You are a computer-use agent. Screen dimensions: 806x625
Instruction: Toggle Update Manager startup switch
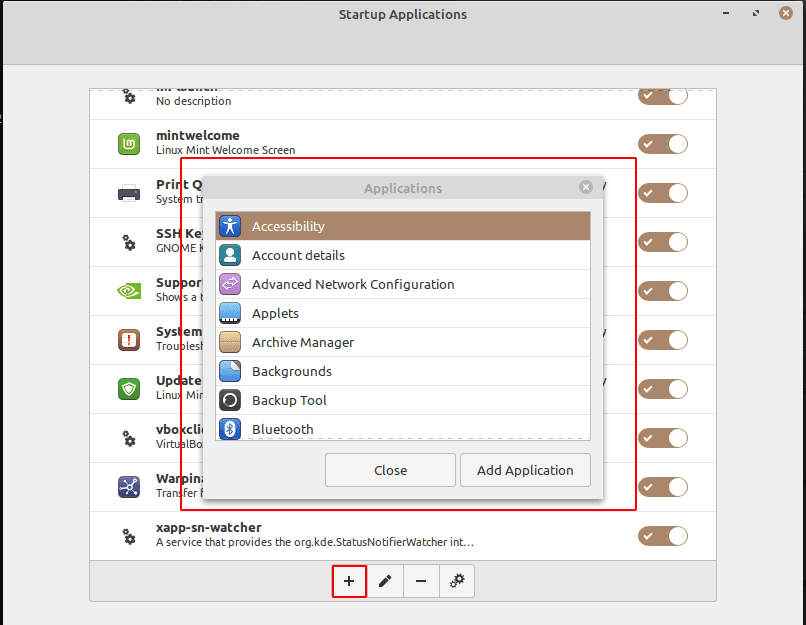[663, 389]
